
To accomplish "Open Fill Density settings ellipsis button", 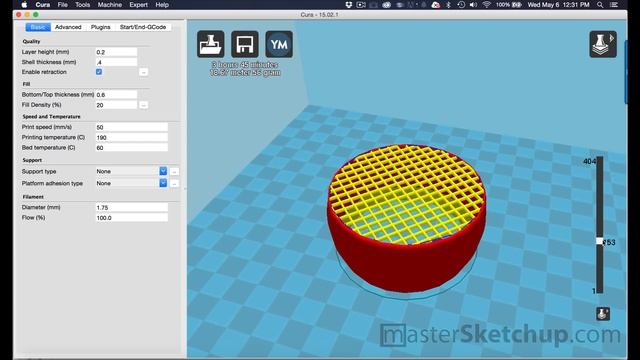I will coord(143,105).
